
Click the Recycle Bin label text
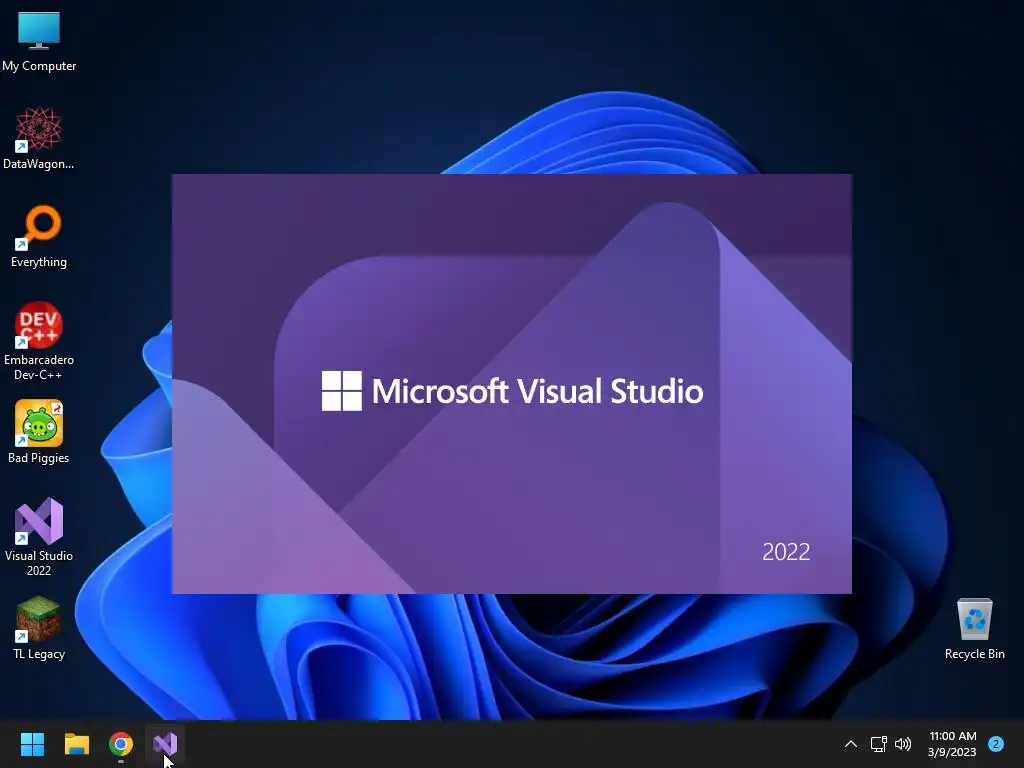[974, 654]
